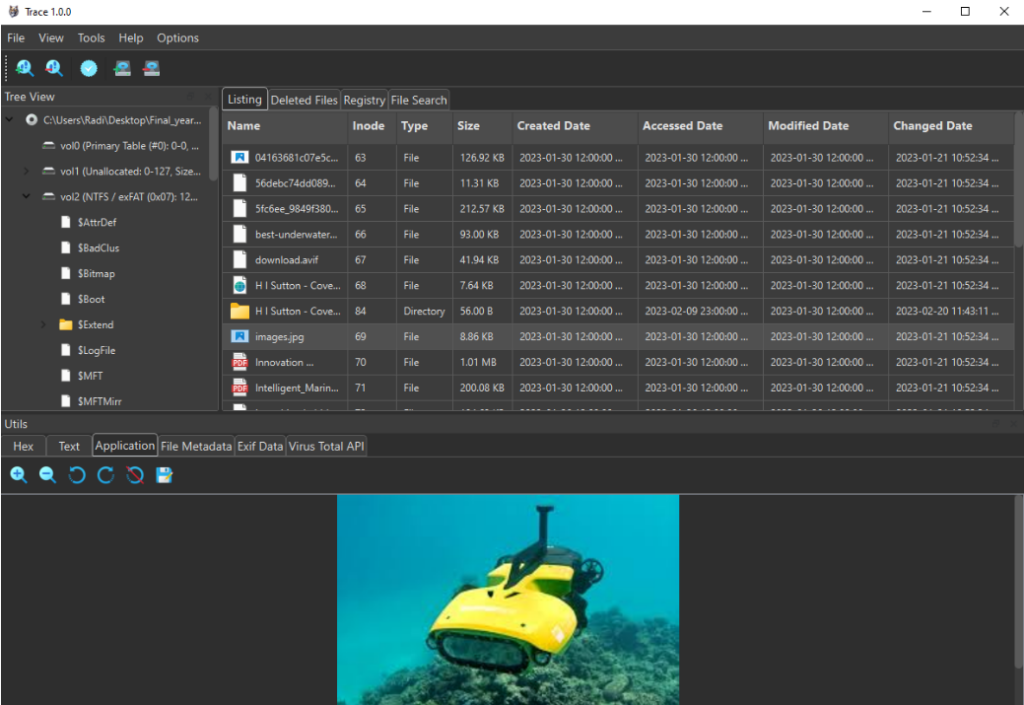Sort the listing by the Name column
The height and width of the screenshot is (705, 1024).
[285, 126]
